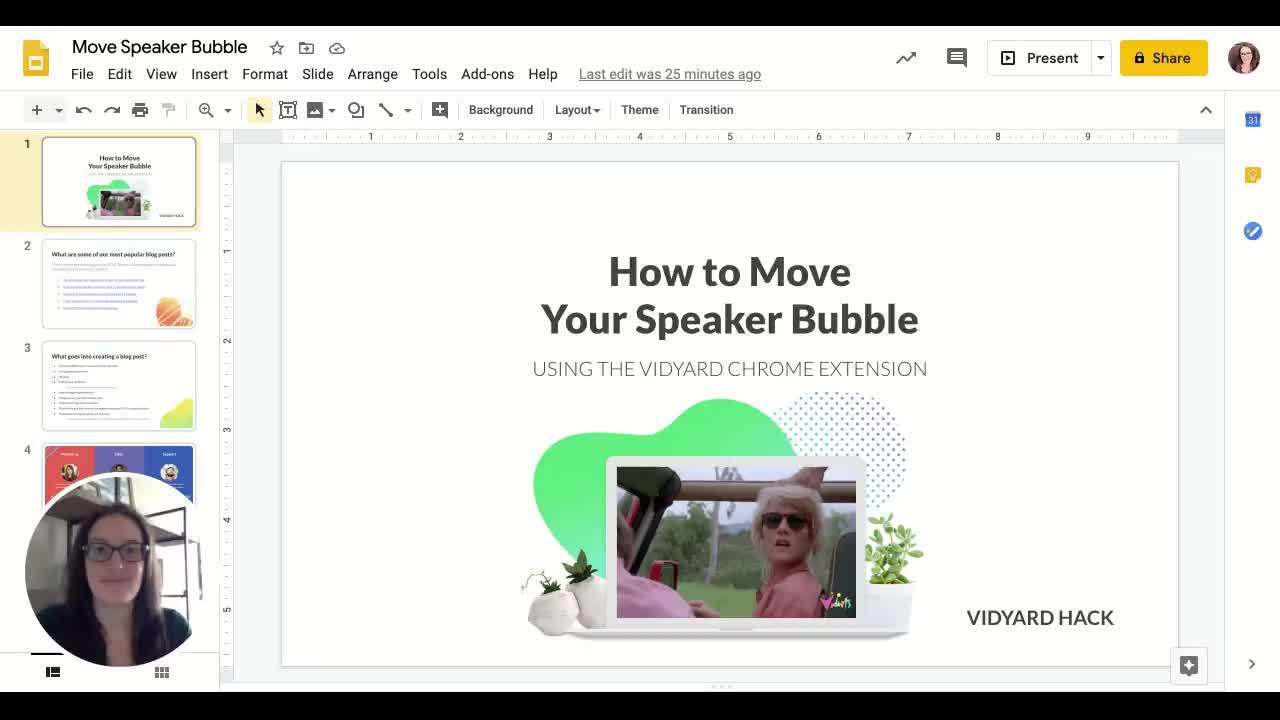The image size is (1280, 720).
Task: Open the Arrange menu
Action: [373, 74]
